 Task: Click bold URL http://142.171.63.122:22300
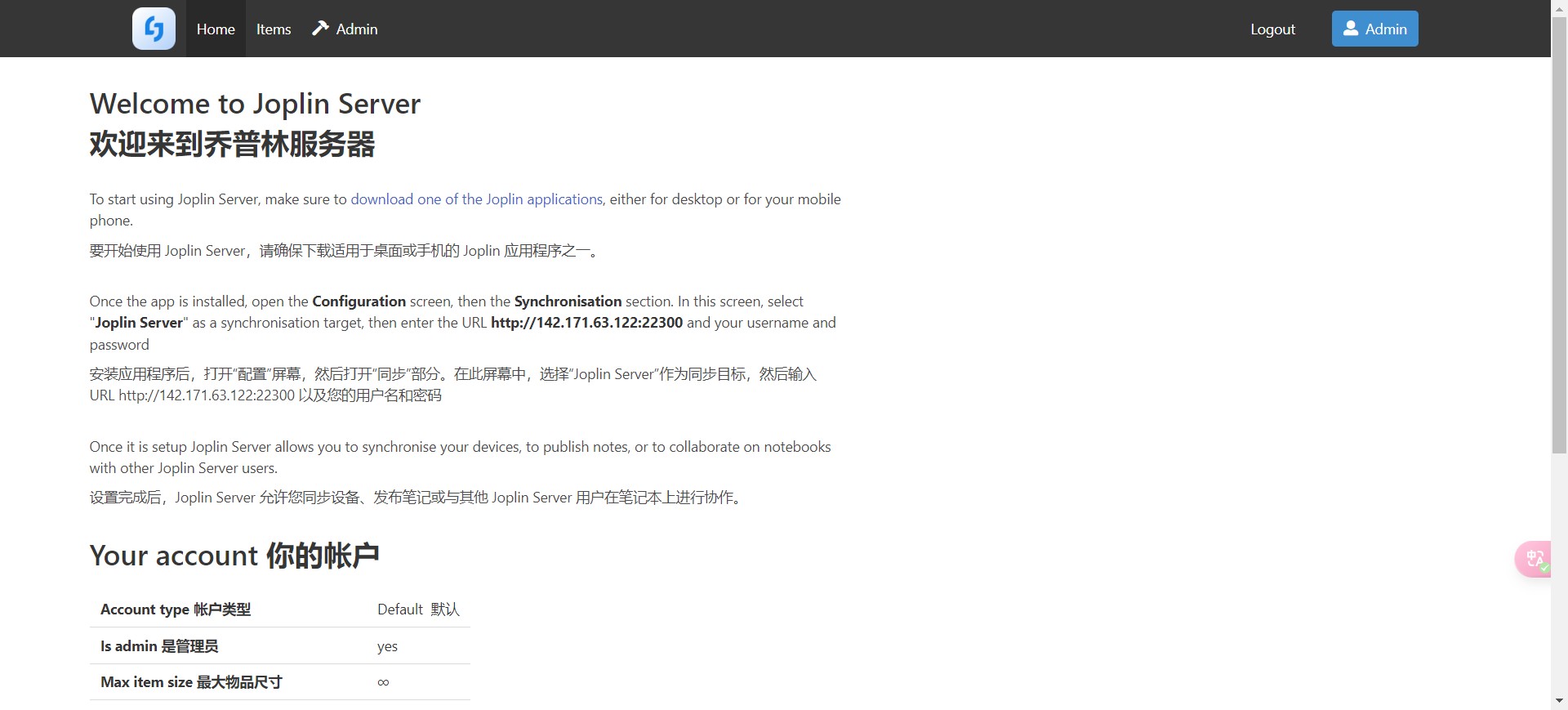[x=586, y=323]
